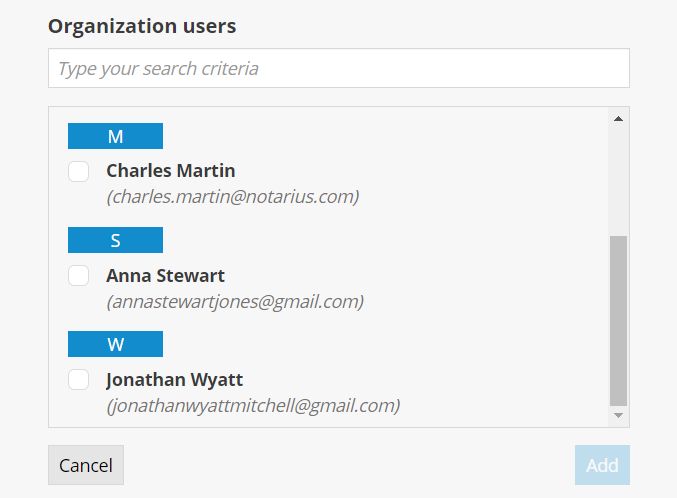Click the search criteria input field
The height and width of the screenshot is (498, 677).
tap(338, 69)
